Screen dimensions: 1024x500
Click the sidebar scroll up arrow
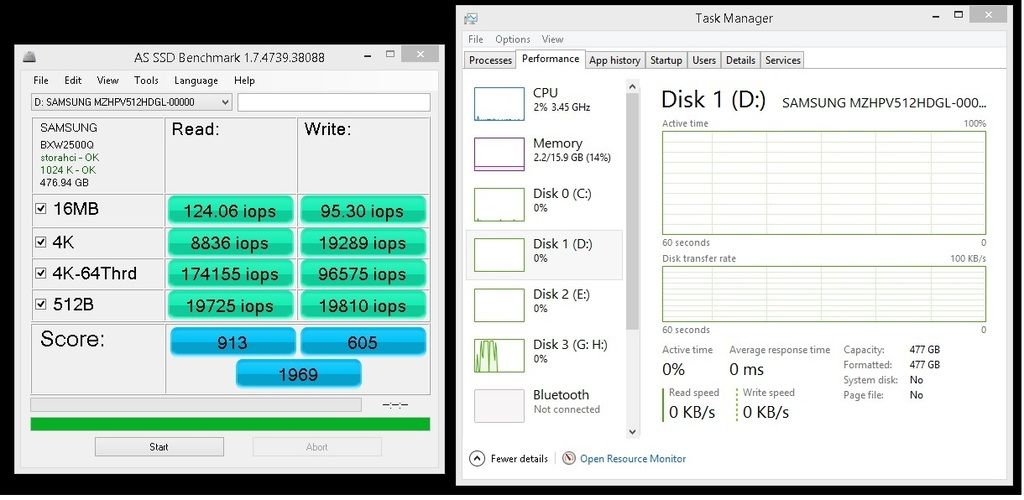pyautogui.click(x=632, y=86)
